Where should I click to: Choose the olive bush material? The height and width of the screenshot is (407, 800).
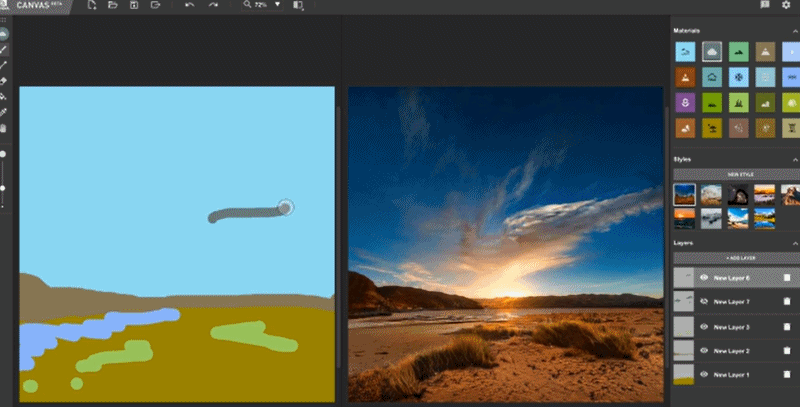click(765, 103)
